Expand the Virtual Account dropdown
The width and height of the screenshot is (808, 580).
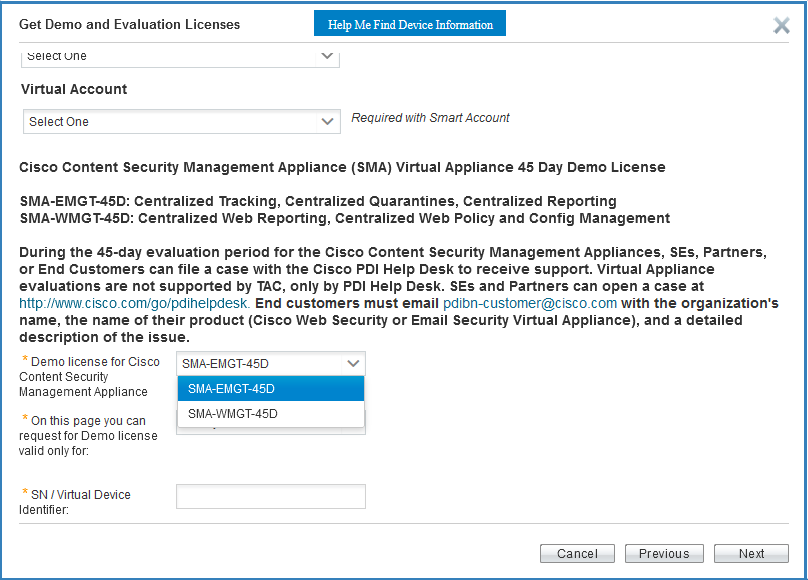pos(181,122)
